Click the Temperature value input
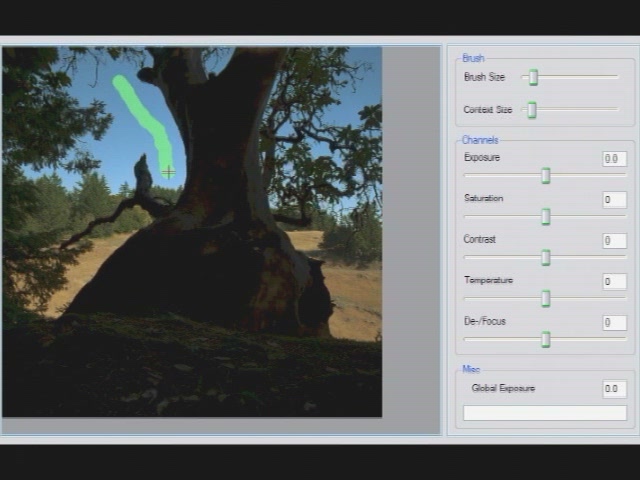The image size is (640, 480). pos(614,282)
